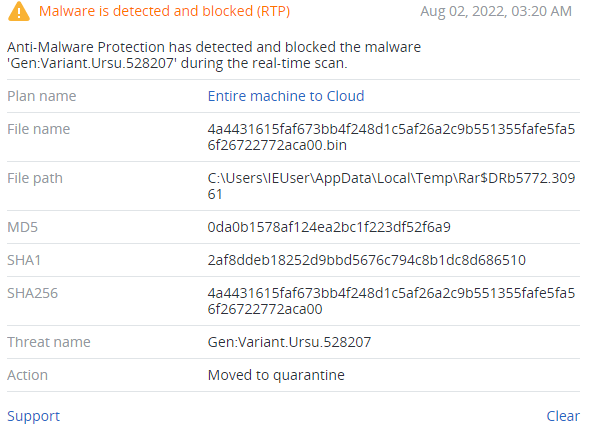Screen dimensions: 593x431
Task: Select the MD5 hash value
Action: coord(329,227)
